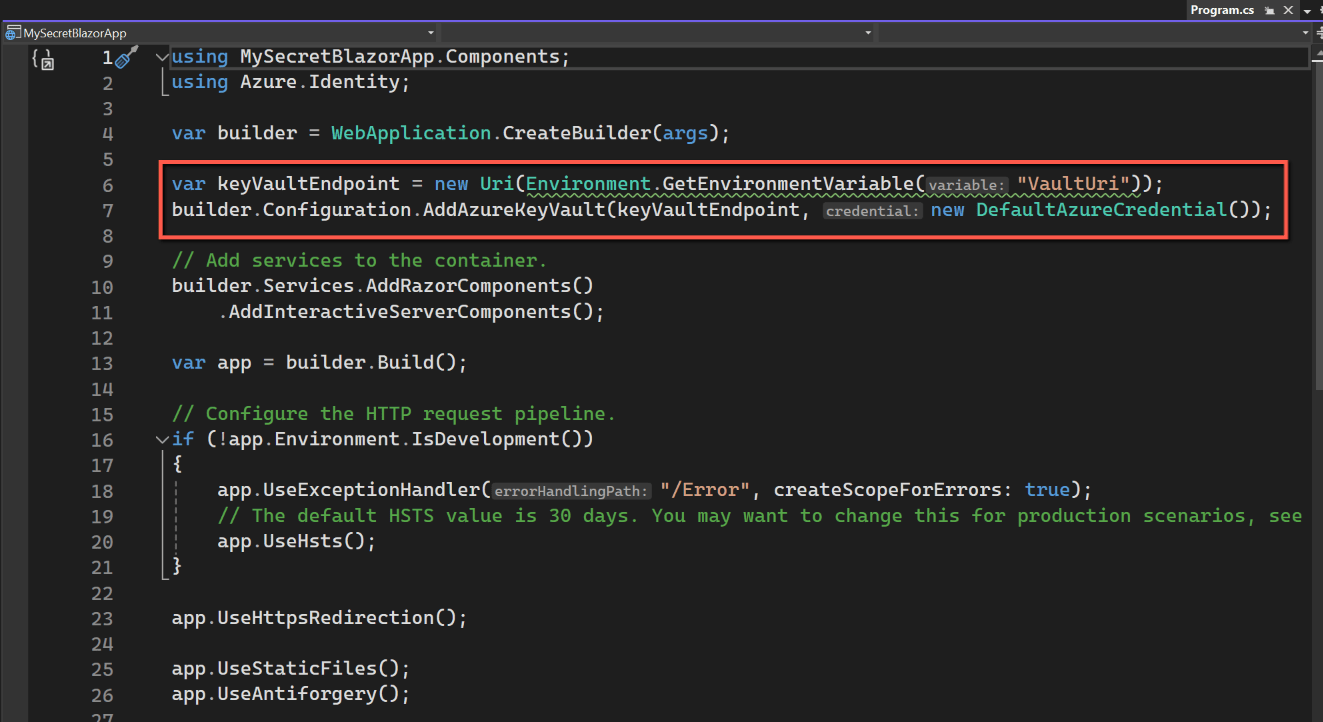Viewport: 1323px width, 722px height.
Task: Click the "VaultUri" string literal
Action: tap(1074, 184)
